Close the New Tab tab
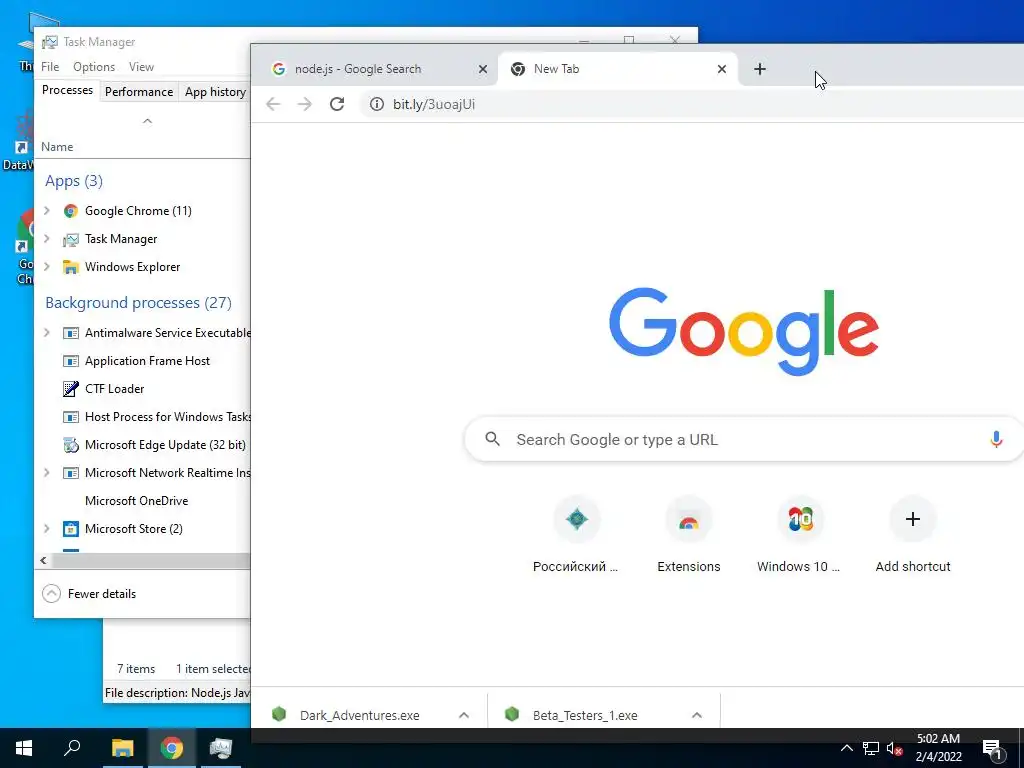The image size is (1024, 768). tap(722, 69)
